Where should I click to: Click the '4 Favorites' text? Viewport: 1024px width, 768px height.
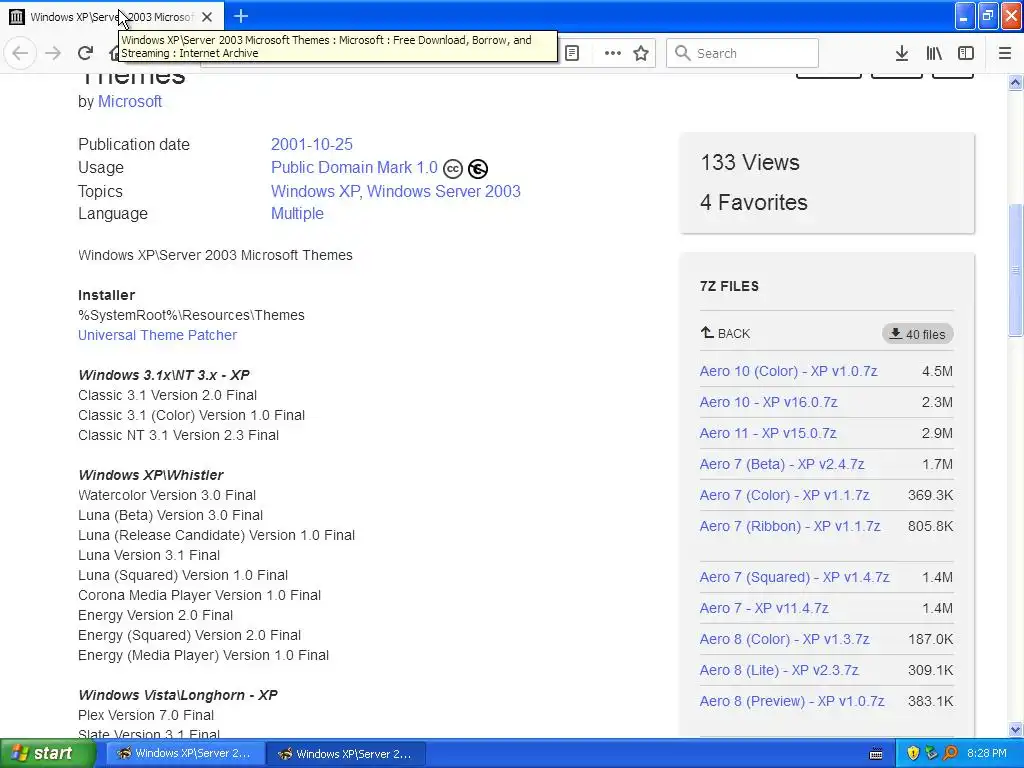click(754, 202)
